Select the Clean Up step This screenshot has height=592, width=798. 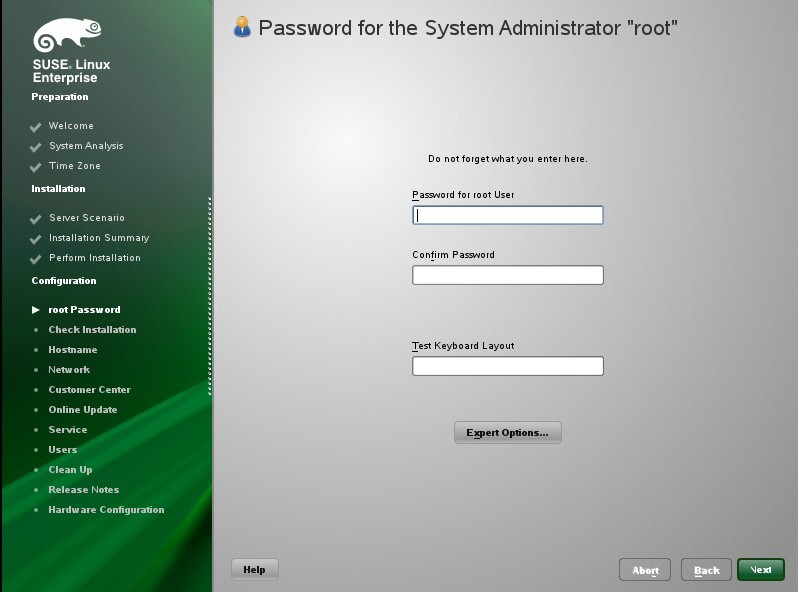70,470
